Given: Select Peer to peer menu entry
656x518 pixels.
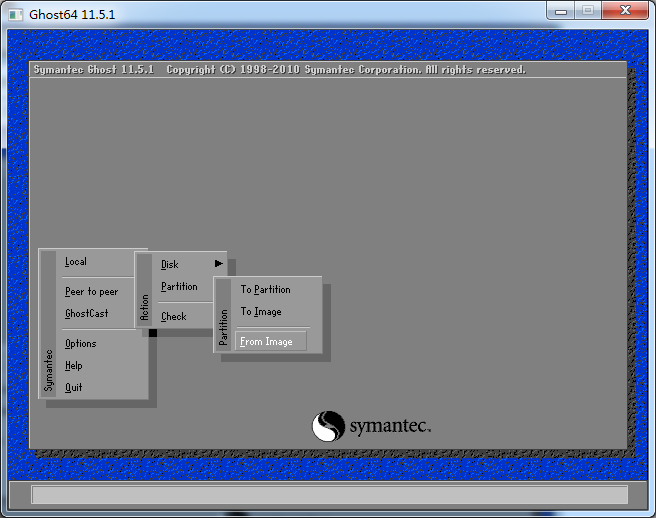Looking at the screenshot, I should point(91,292).
